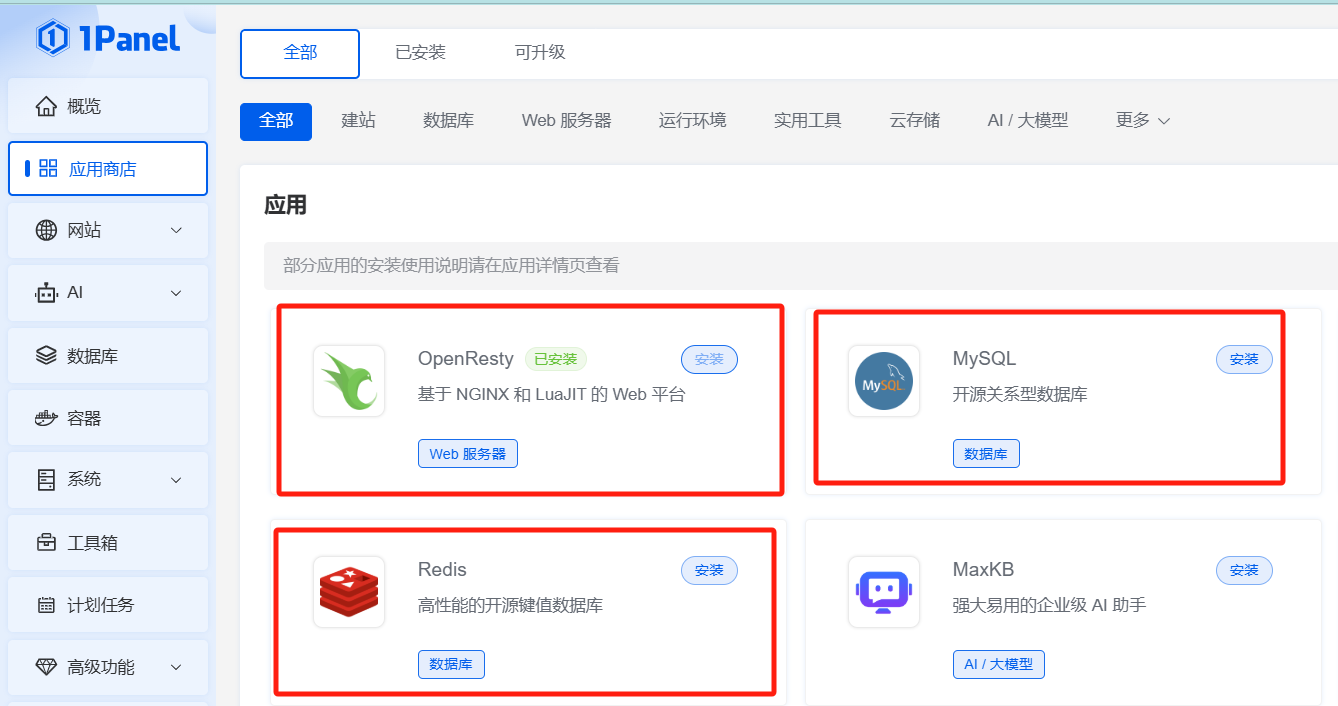Open 应用商店 in the sidebar
Screen dimensions: 1338x706
pyautogui.click(x=108, y=168)
